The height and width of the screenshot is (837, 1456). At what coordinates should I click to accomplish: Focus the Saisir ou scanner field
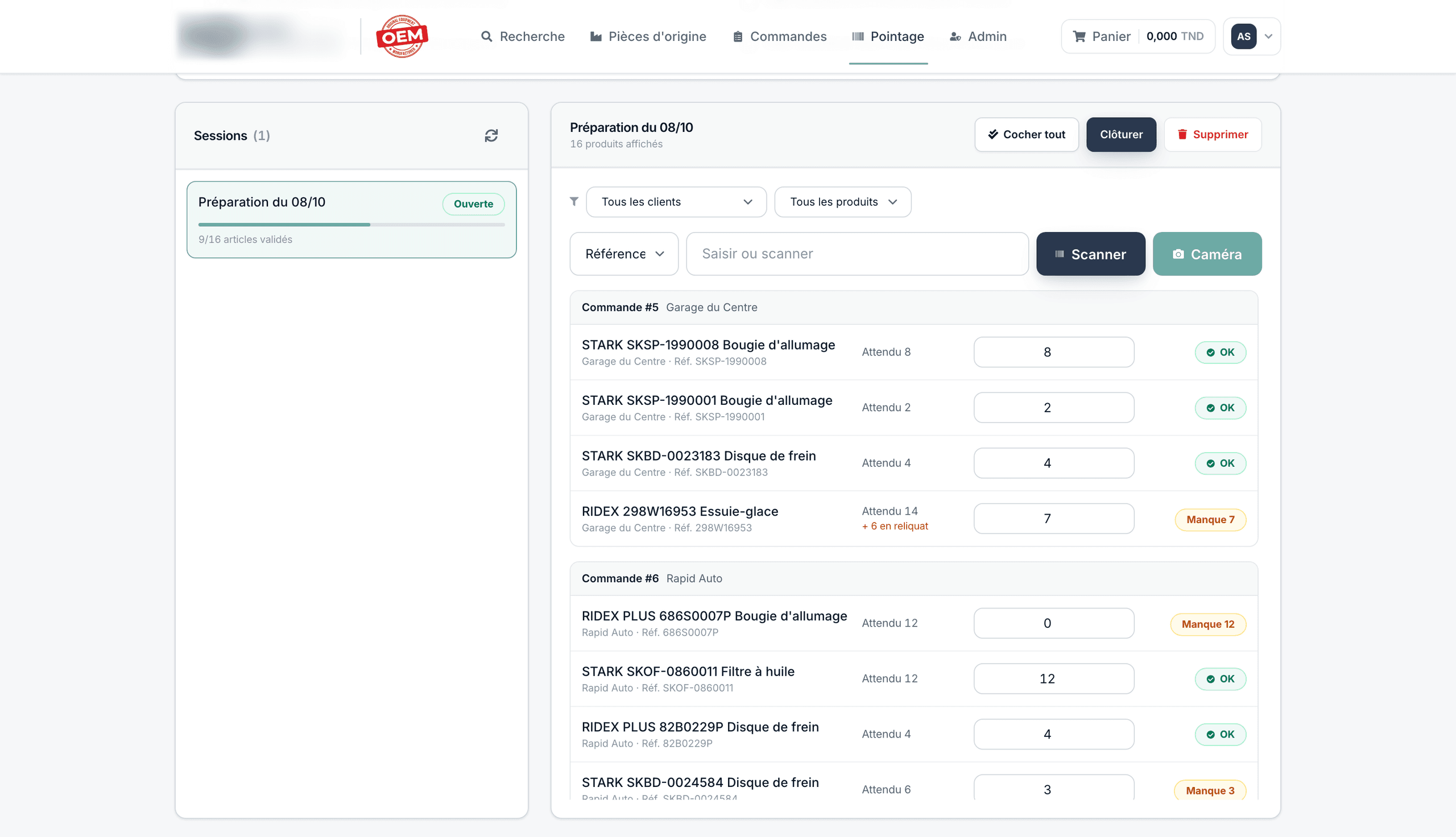pyautogui.click(x=857, y=254)
